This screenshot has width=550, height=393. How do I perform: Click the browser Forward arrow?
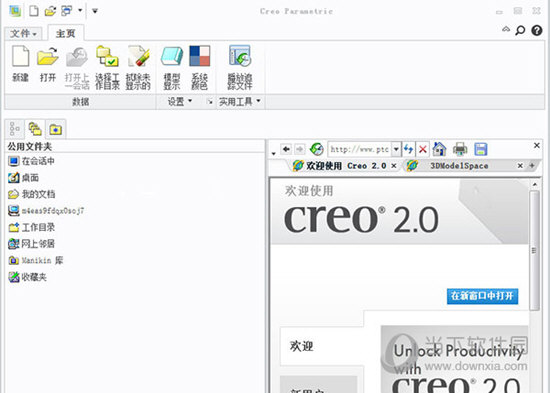tap(299, 149)
